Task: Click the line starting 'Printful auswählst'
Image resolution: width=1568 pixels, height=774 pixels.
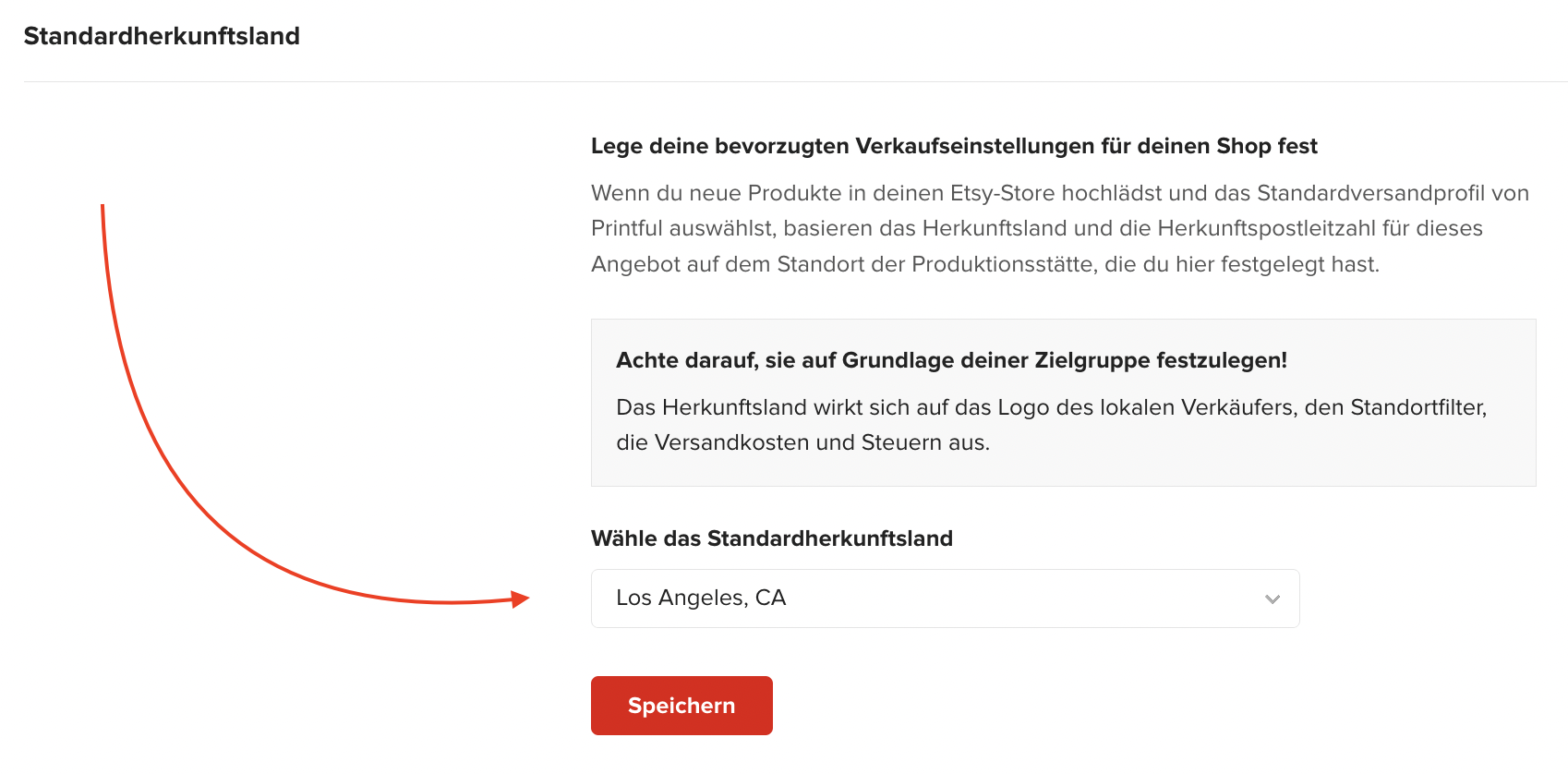Action: (1036, 228)
